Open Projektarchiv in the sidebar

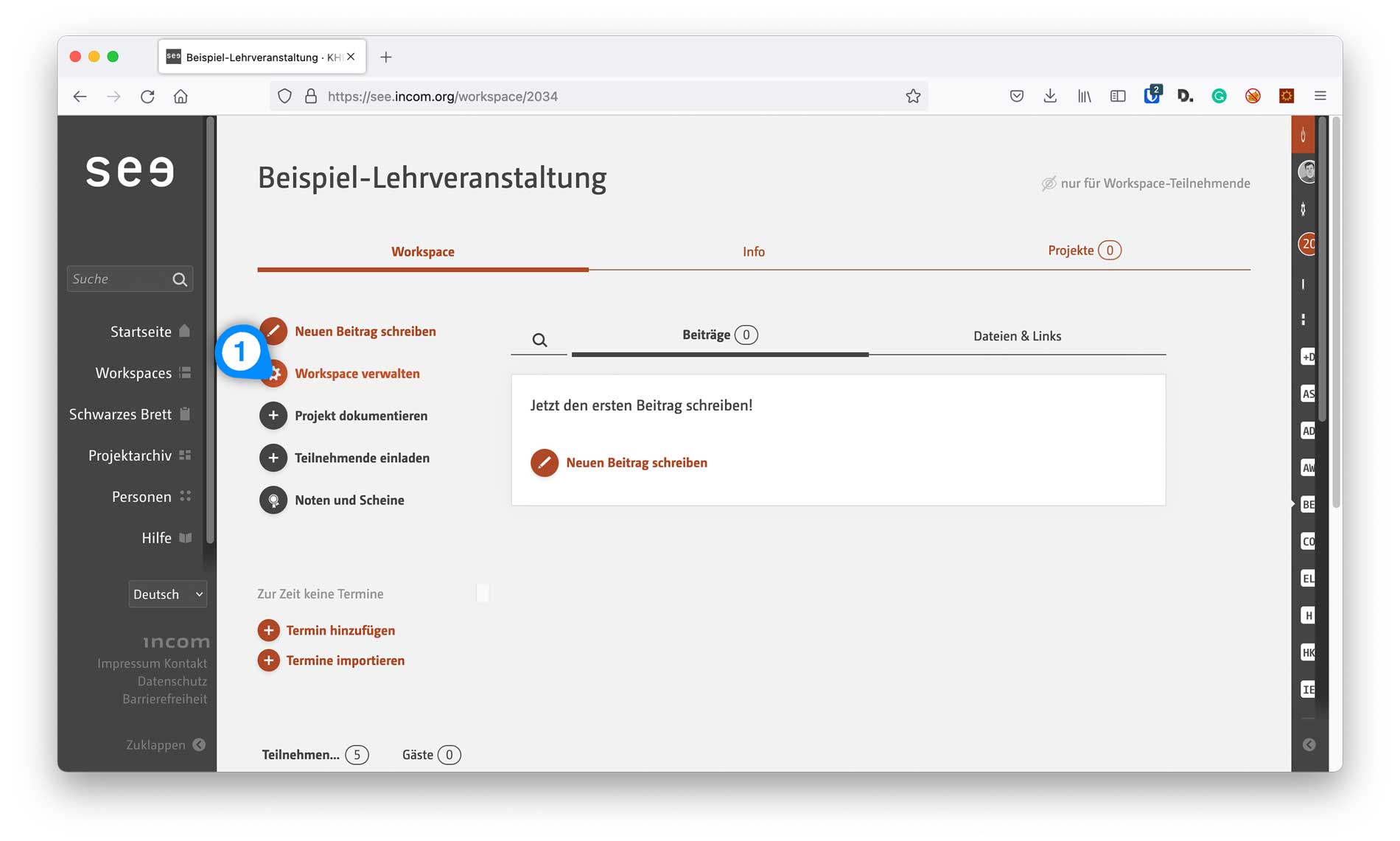pyautogui.click(x=139, y=456)
